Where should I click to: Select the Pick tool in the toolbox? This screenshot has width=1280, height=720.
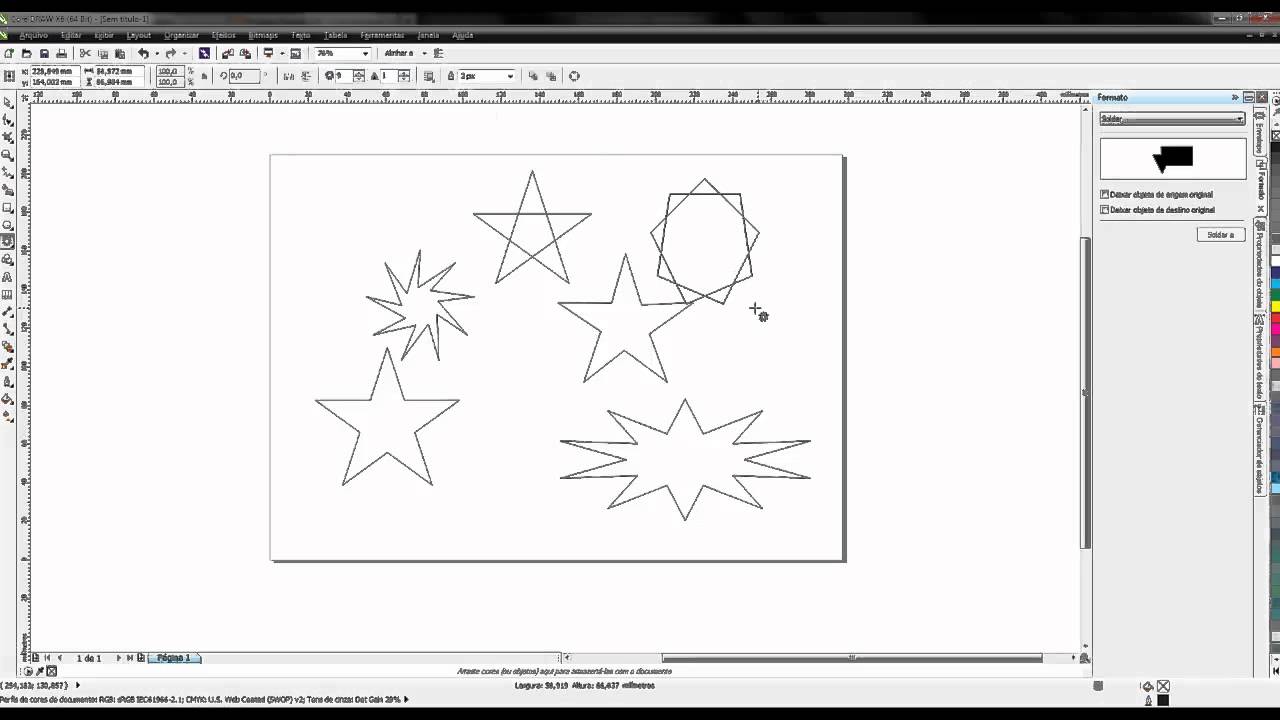(x=8, y=102)
